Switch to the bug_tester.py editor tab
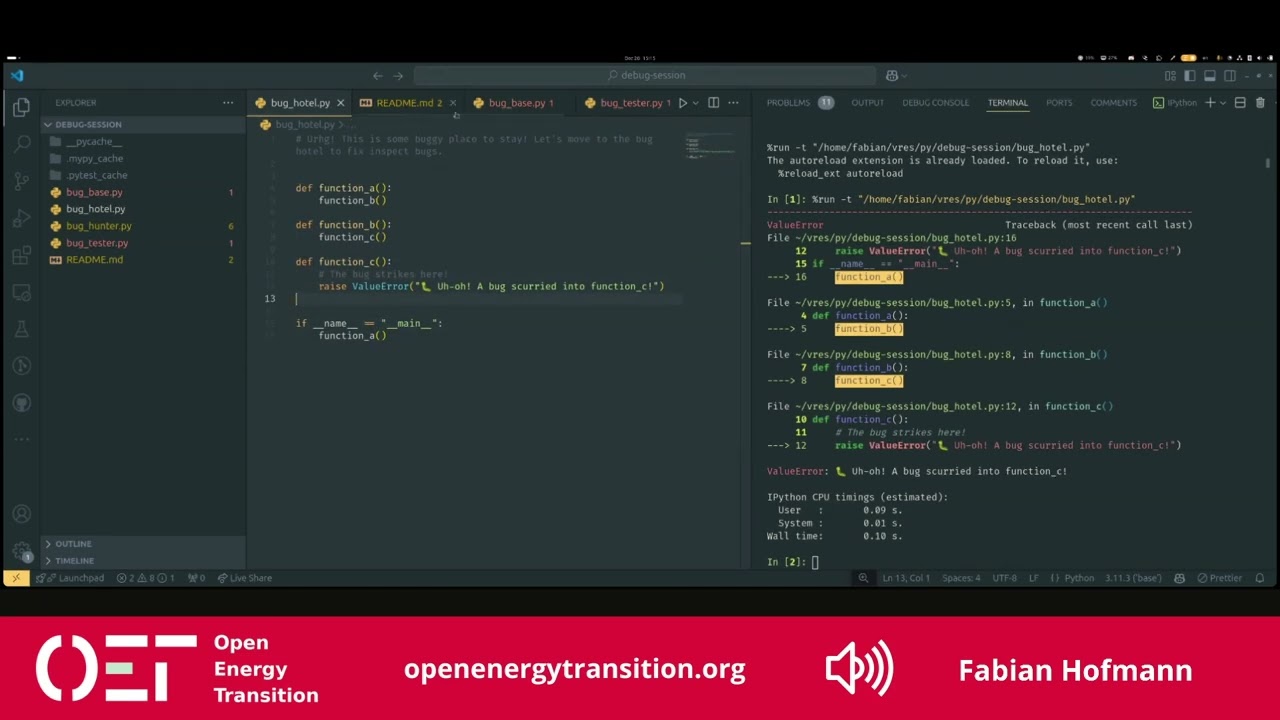The height and width of the screenshot is (720, 1280). pyautogui.click(x=630, y=102)
